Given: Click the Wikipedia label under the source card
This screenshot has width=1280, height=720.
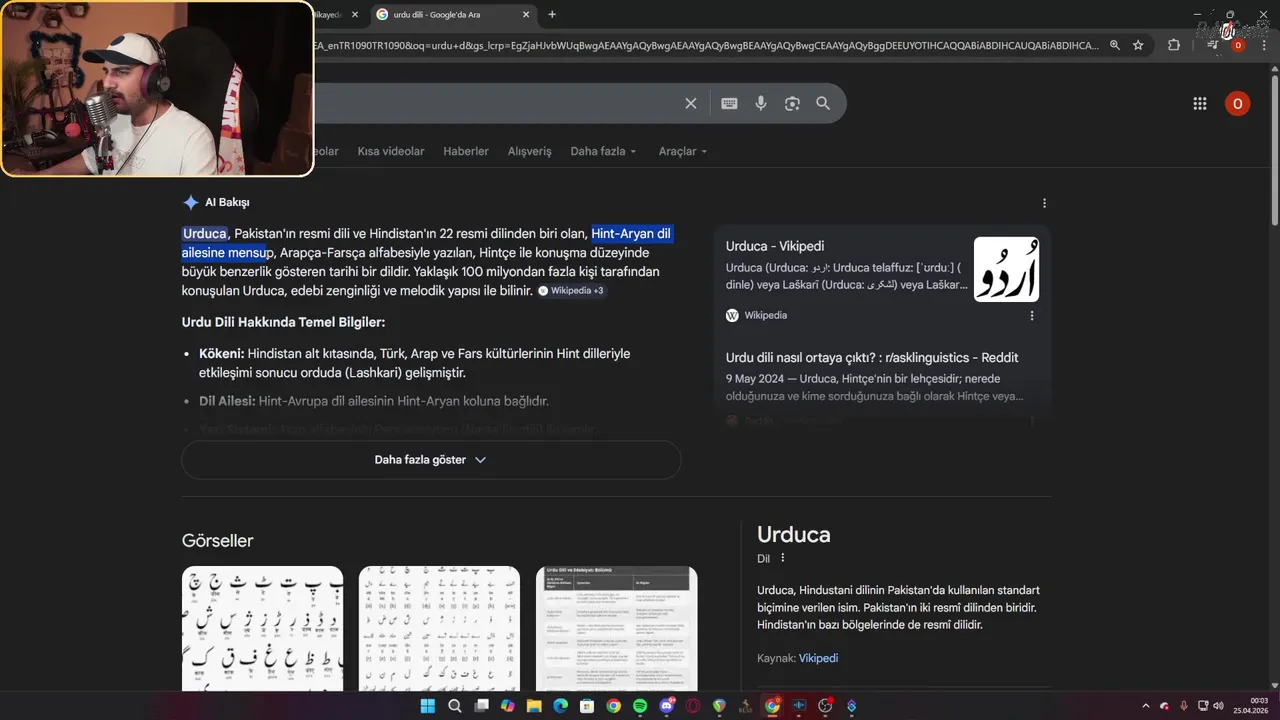Looking at the screenshot, I should click(x=765, y=315).
